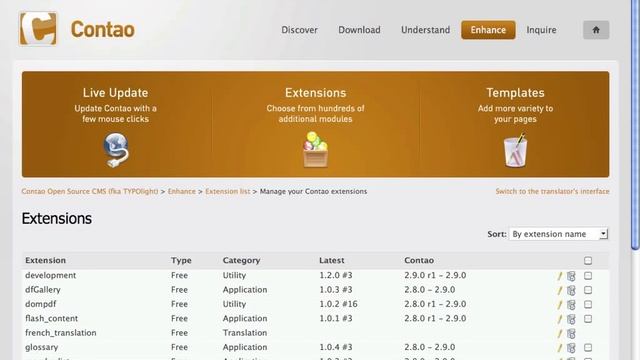
Task: Click the 'Latest' column header
Action: (x=331, y=260)
